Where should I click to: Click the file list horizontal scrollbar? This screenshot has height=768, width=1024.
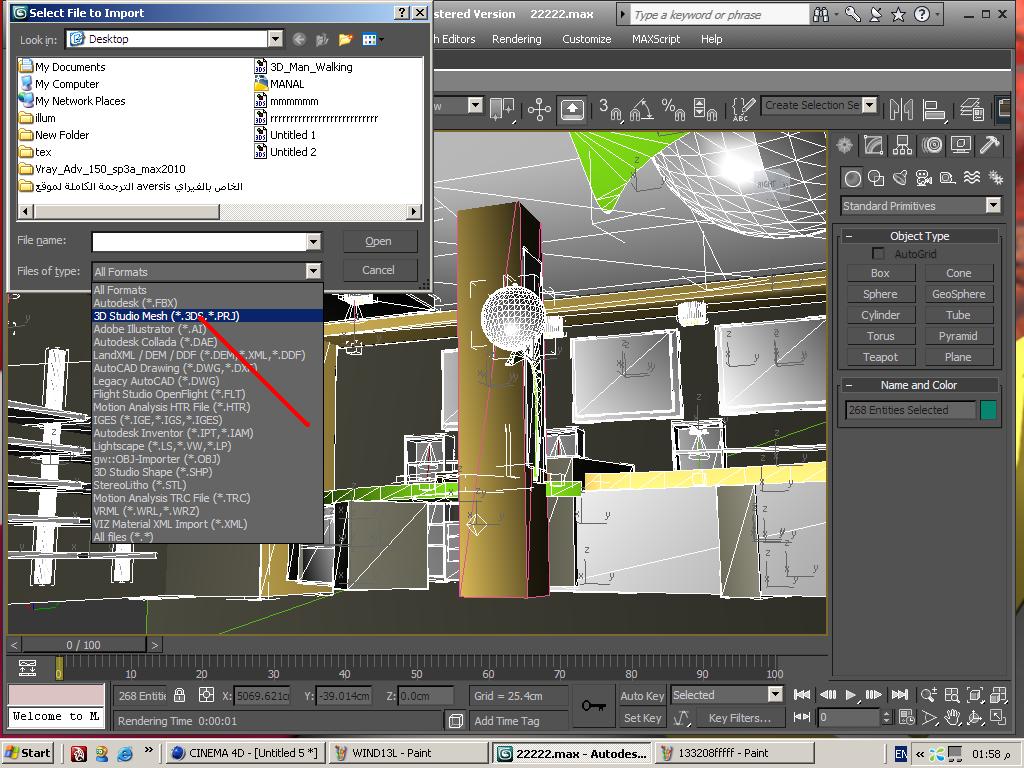[219, 212]
